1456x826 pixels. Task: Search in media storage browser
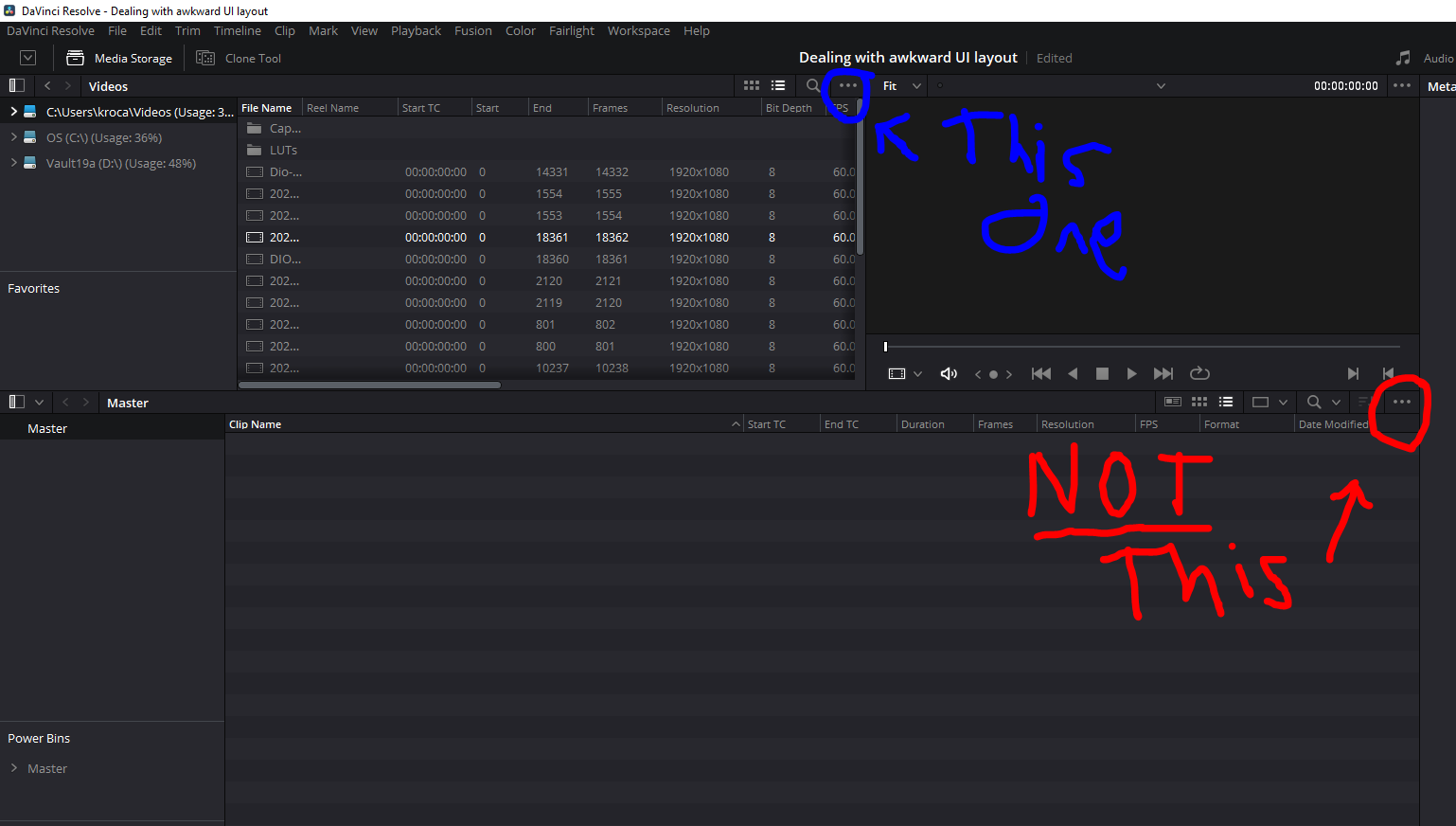(812, 85)
